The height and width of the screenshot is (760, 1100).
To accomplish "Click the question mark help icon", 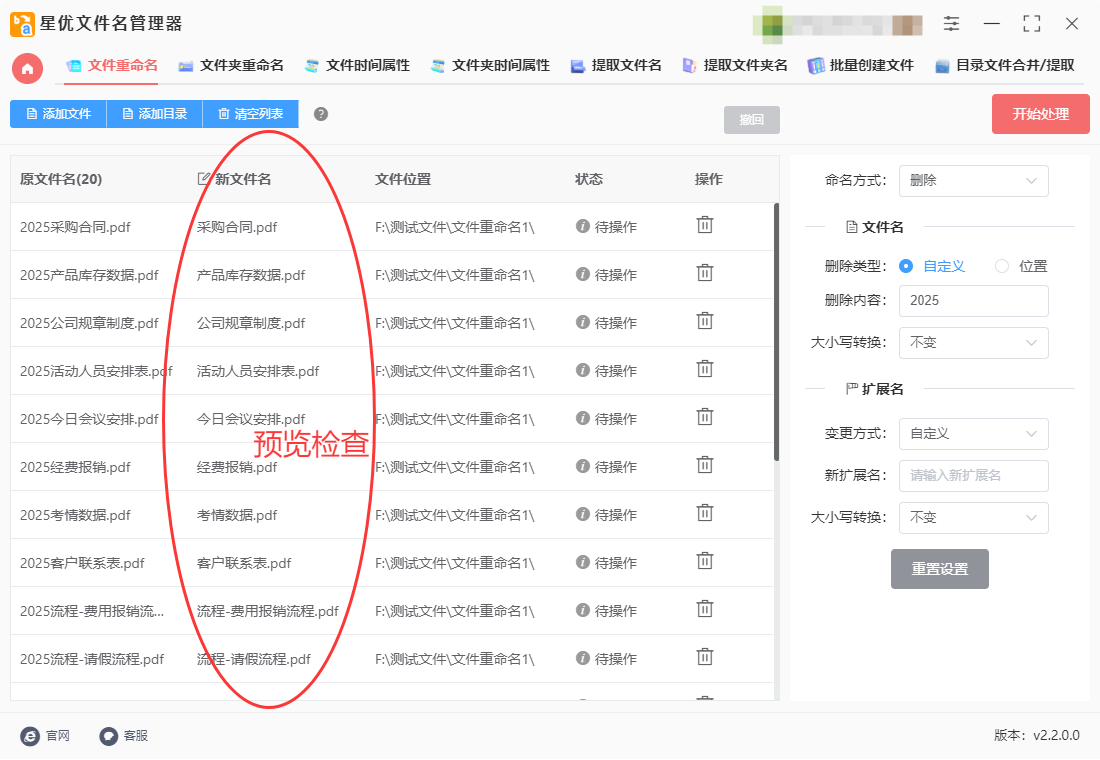I will (x=321, y=114).
